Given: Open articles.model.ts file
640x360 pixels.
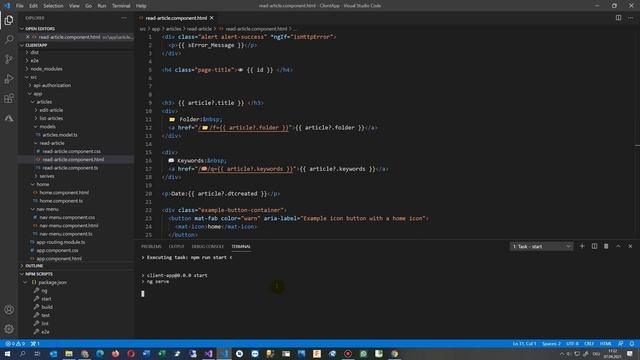Looking at the screenshot, I should 60,135.
